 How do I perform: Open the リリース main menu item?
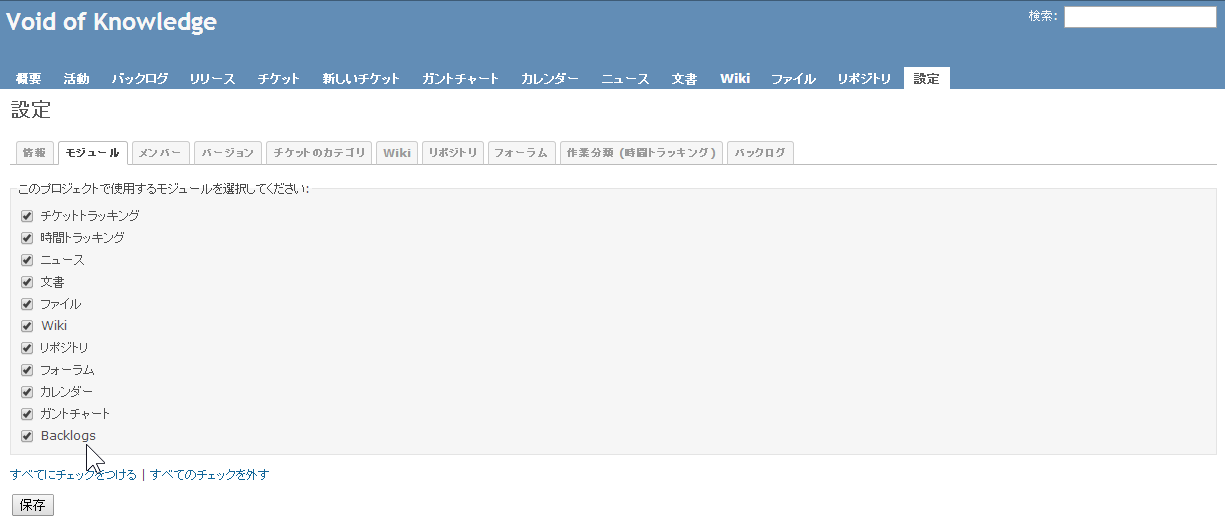click(212, 79)
